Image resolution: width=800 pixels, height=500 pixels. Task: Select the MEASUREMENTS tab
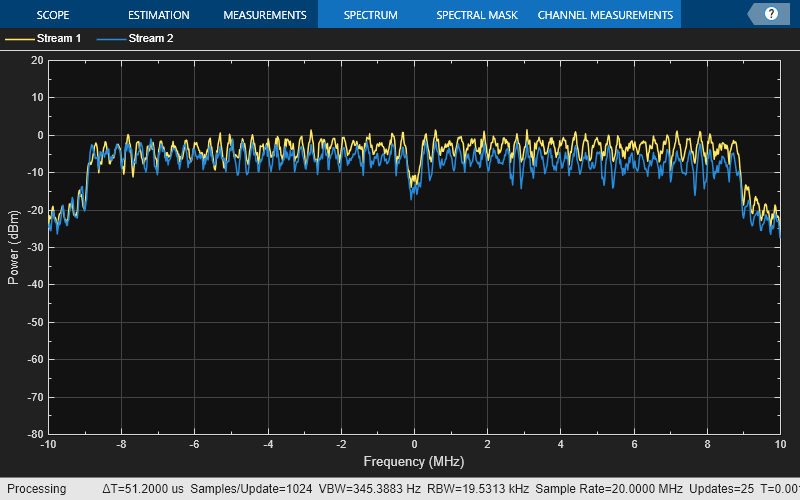pyautogui.click(x=265, y=15)
